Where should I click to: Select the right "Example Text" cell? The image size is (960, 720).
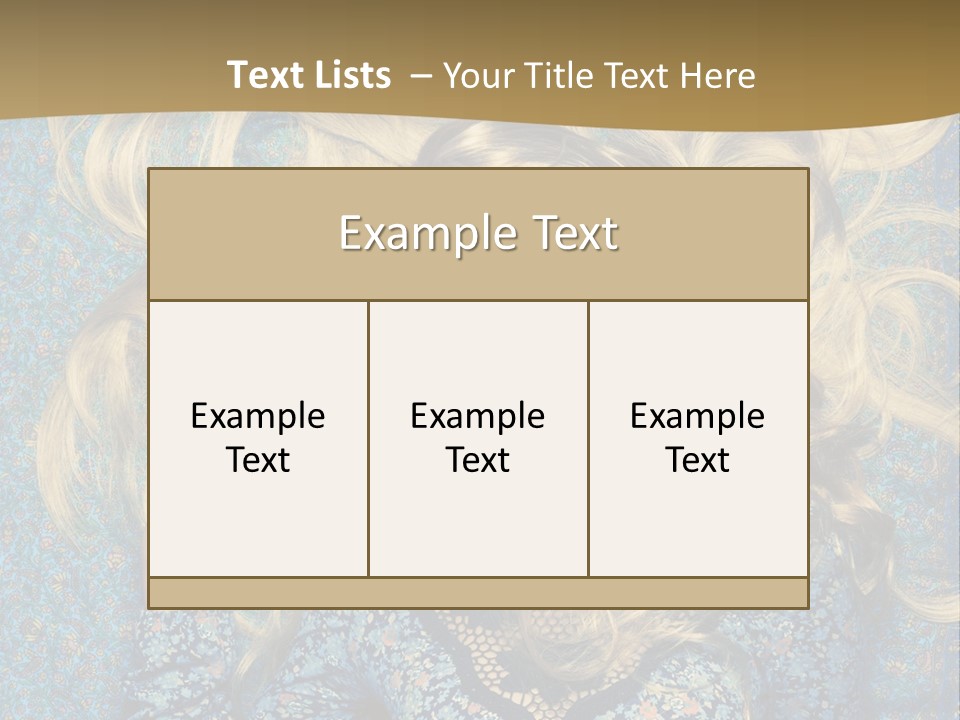(x=698, y=438)
